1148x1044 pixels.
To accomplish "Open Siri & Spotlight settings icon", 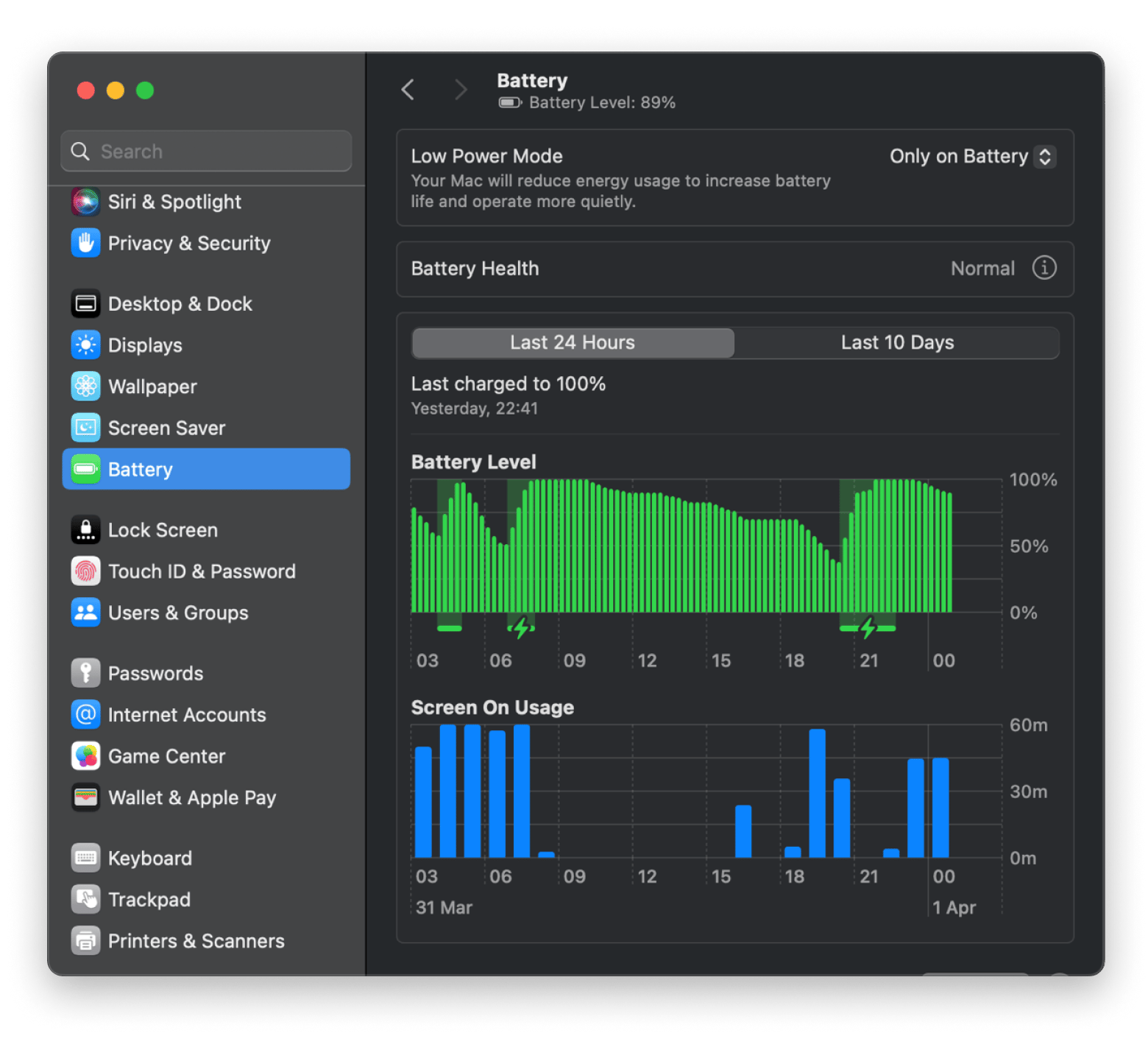I will [85, 202].
